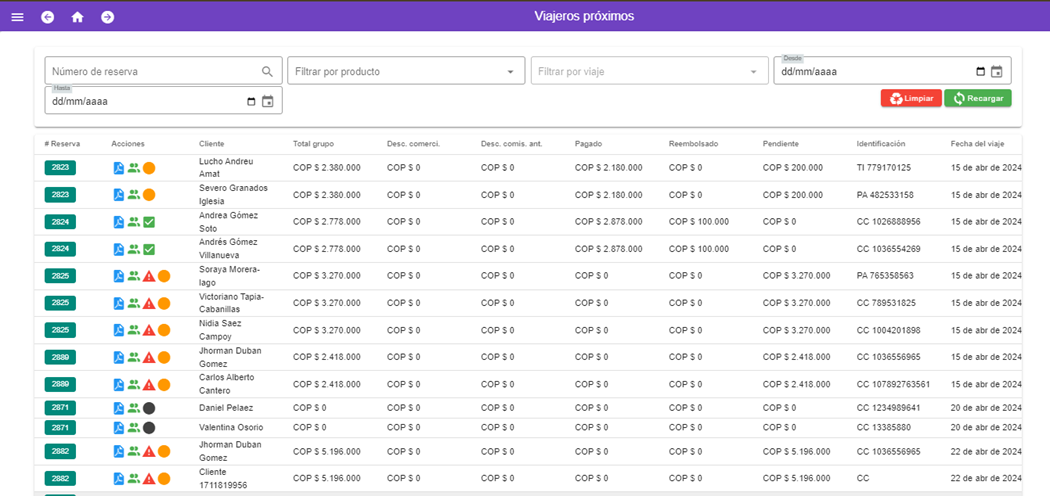Click orange status circle for Severo Granados
Viewport: 1050px width, 496px height.
click(148, 195)
